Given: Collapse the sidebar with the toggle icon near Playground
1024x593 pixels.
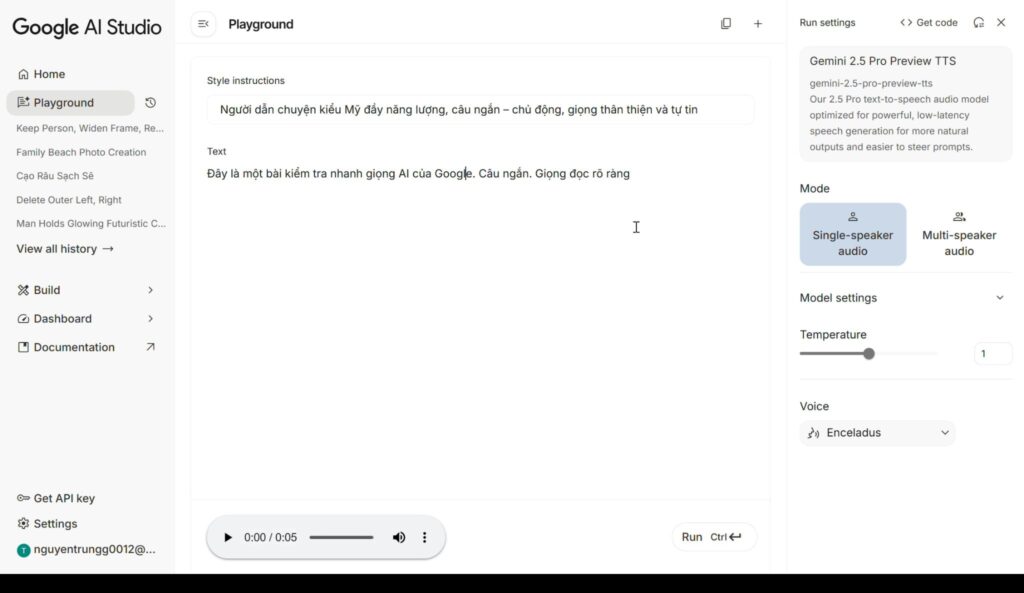Looking at the screenshot, I should coord(203,23).
